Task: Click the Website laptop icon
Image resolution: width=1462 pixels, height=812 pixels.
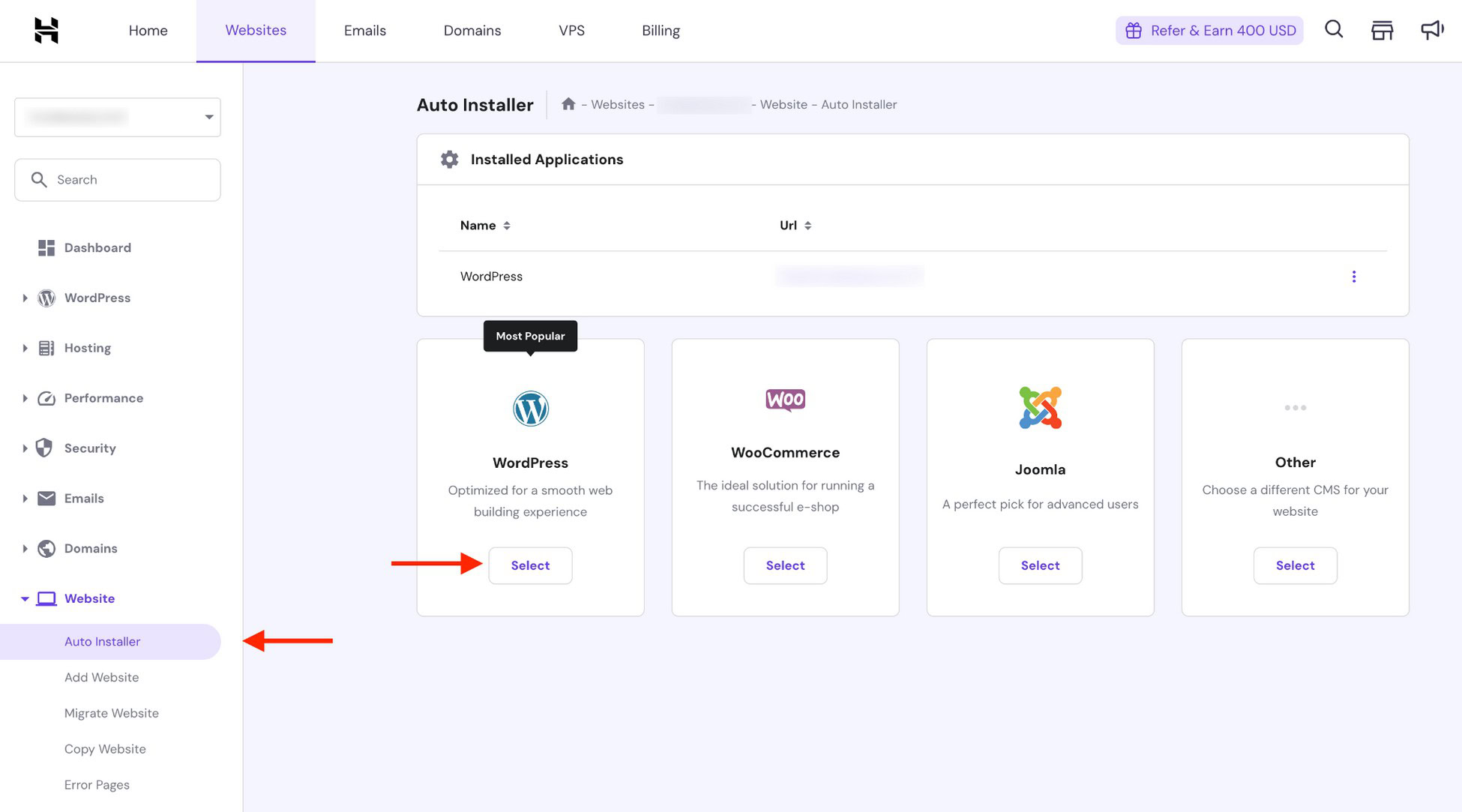Action: click(x=46, y=598)
